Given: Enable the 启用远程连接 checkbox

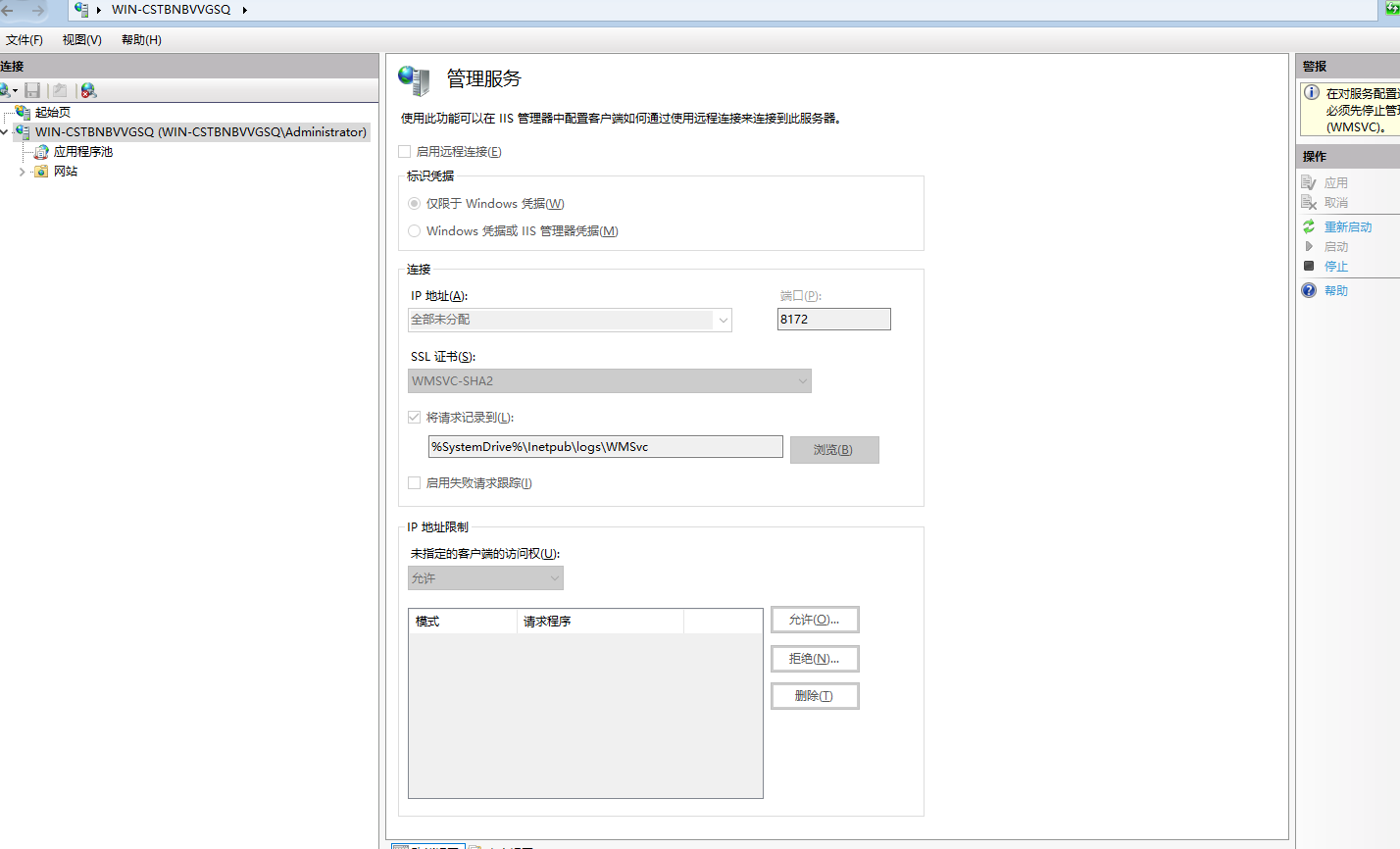Looking at the screenshot, I should [403, 151].
